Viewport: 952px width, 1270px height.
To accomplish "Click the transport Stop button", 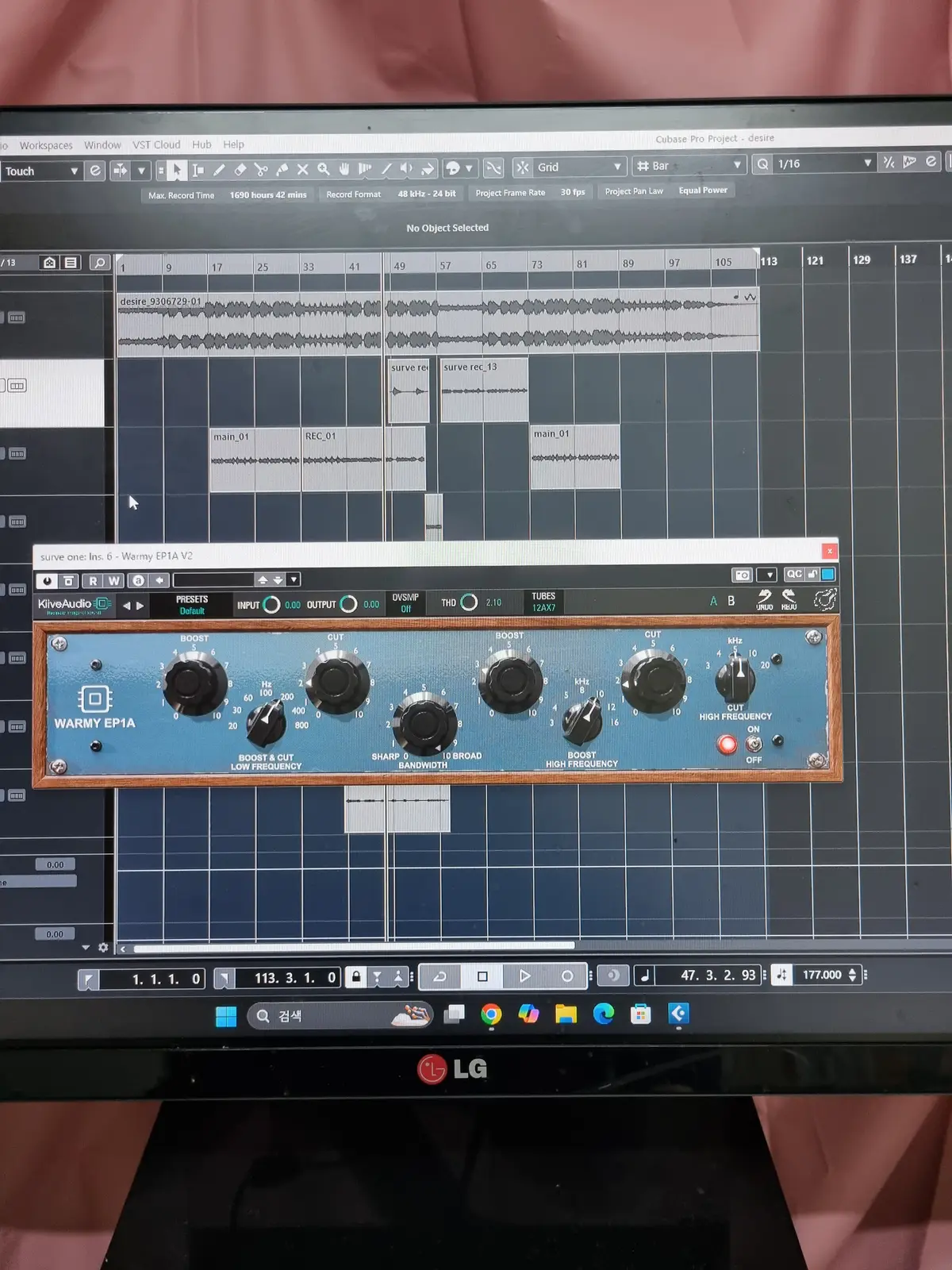I will click(x=482, y=976).
